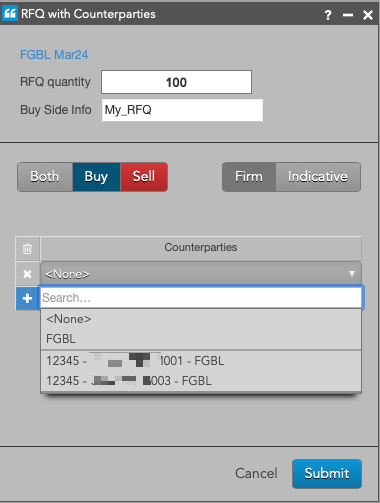Choose the Indicative quote type
This screenshot has height=503, width=380.
pos(318,177)
